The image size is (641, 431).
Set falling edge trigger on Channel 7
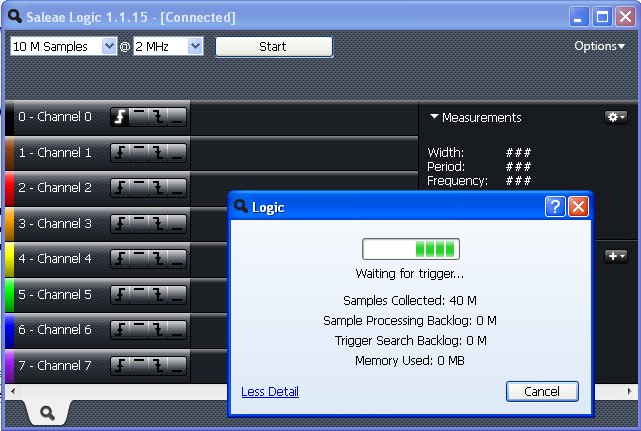click(x=158, y=366)
